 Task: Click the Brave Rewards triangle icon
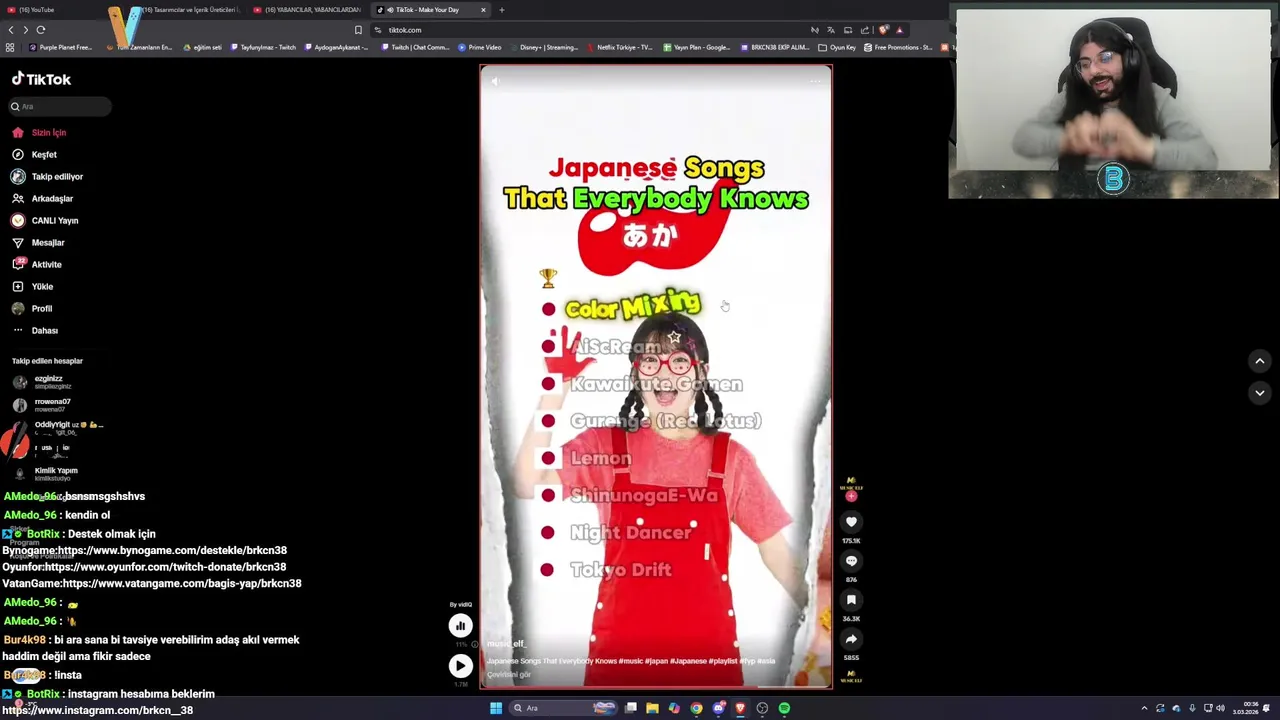coord(899,30)
